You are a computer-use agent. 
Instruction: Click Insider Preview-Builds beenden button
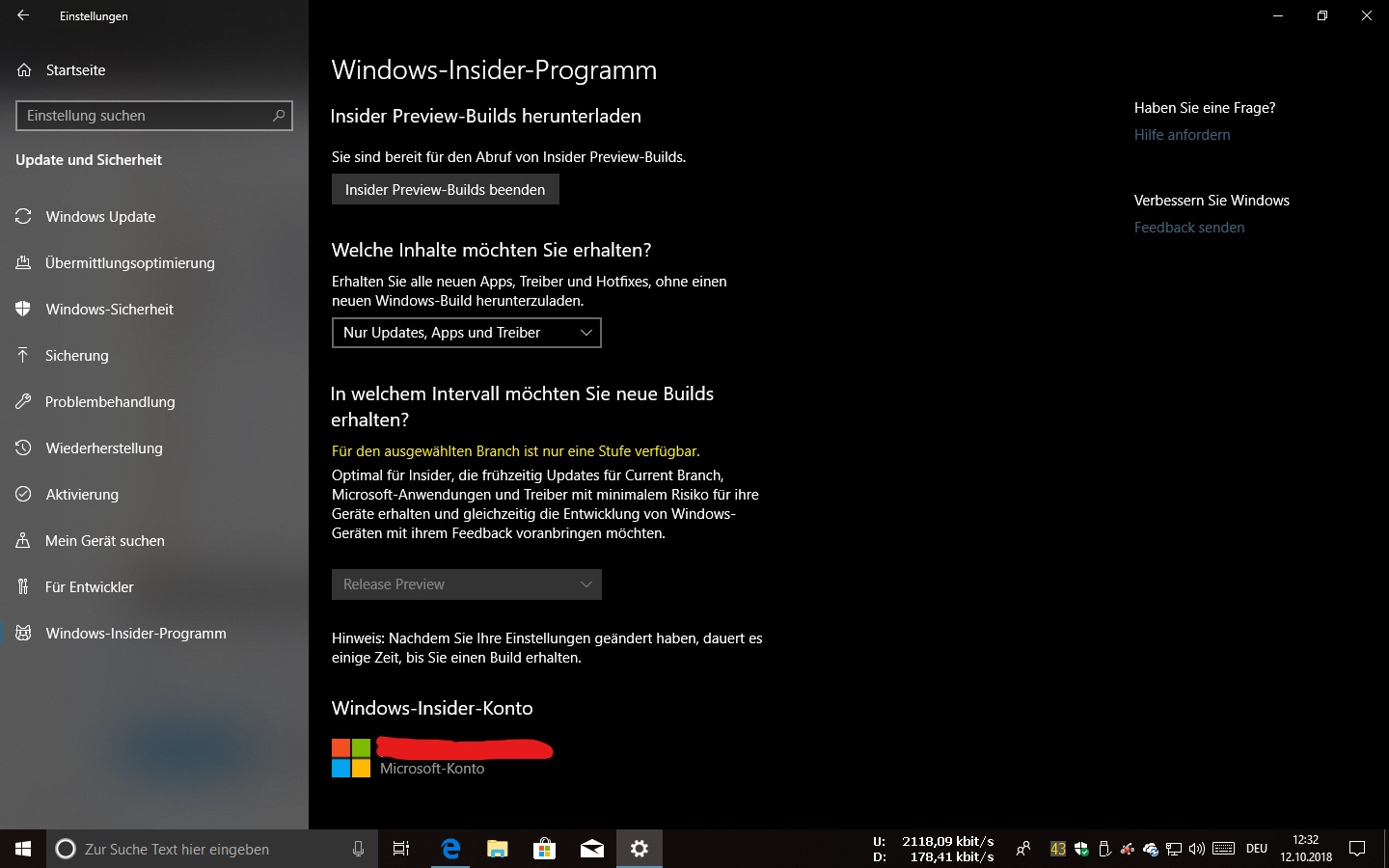click(x=446, y=189)
